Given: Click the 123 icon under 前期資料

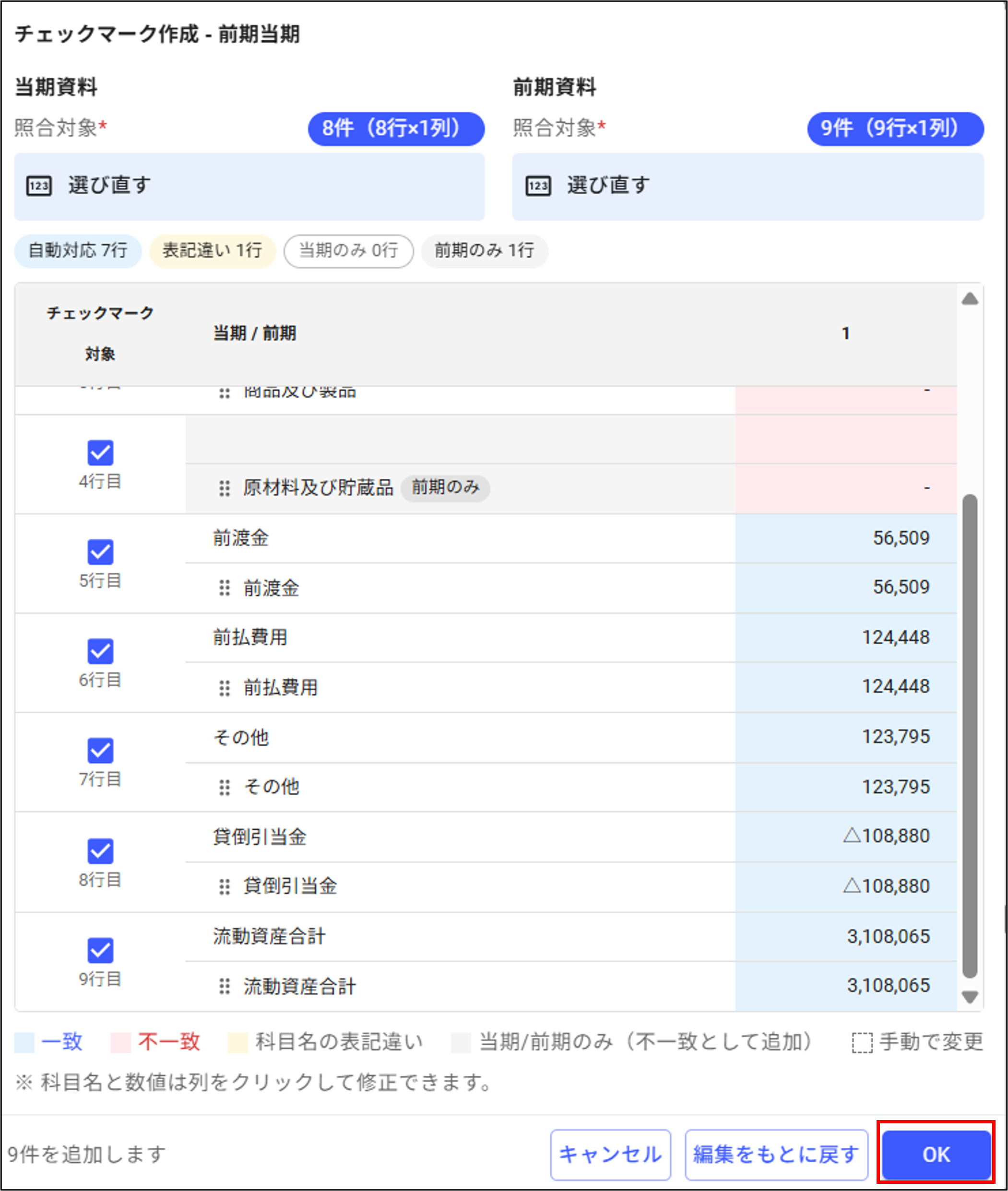Looking at the screenshot, I should pyautogui.click(x=538, y=186).
